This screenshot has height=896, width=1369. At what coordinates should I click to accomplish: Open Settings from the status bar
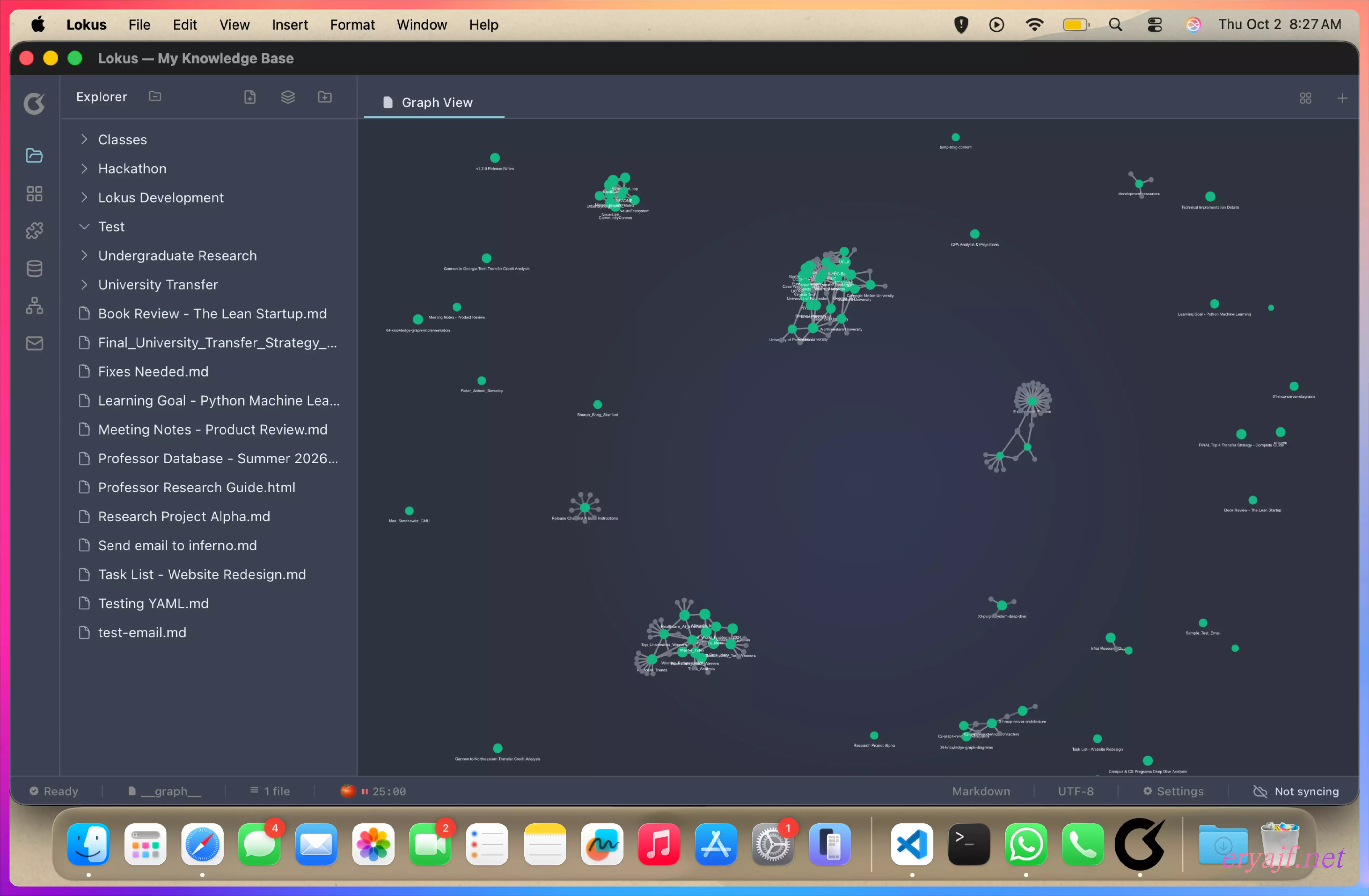[x=1173, y=791]
